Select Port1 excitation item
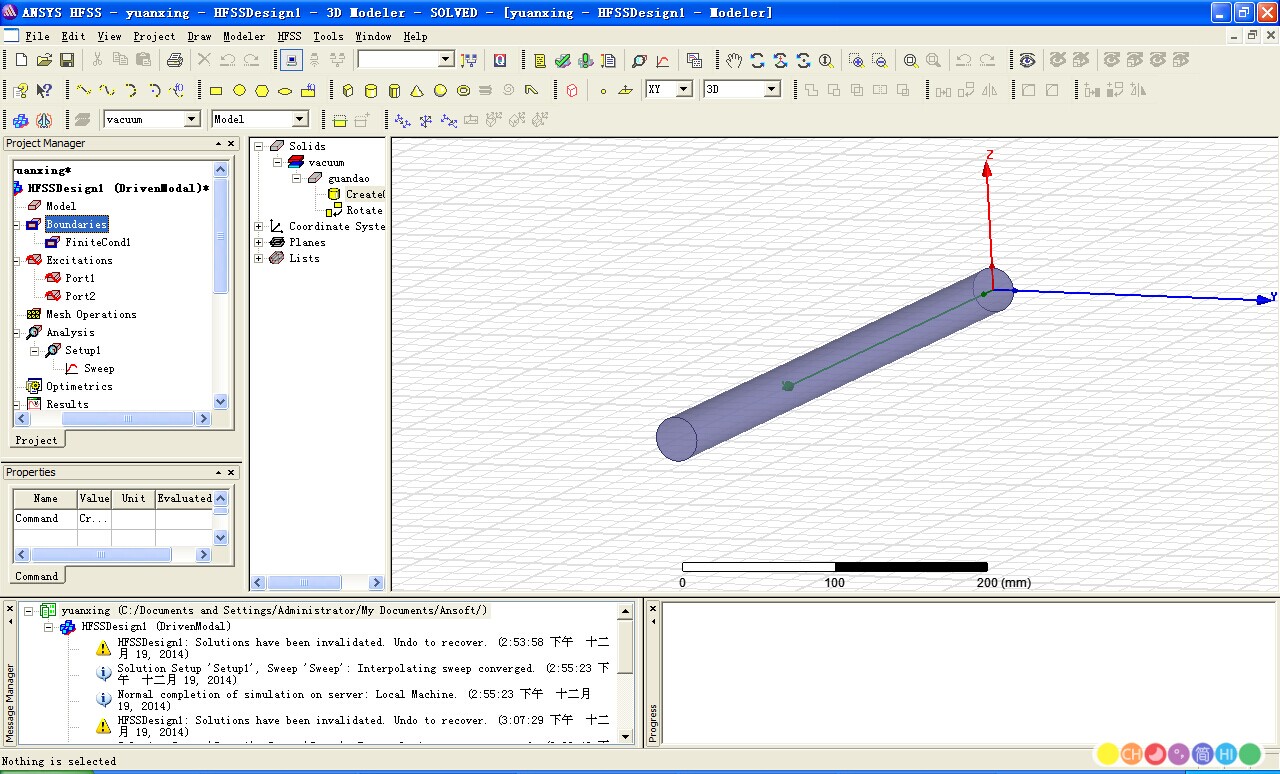This screenshot has width=1280, height=774. pos(80,278)
